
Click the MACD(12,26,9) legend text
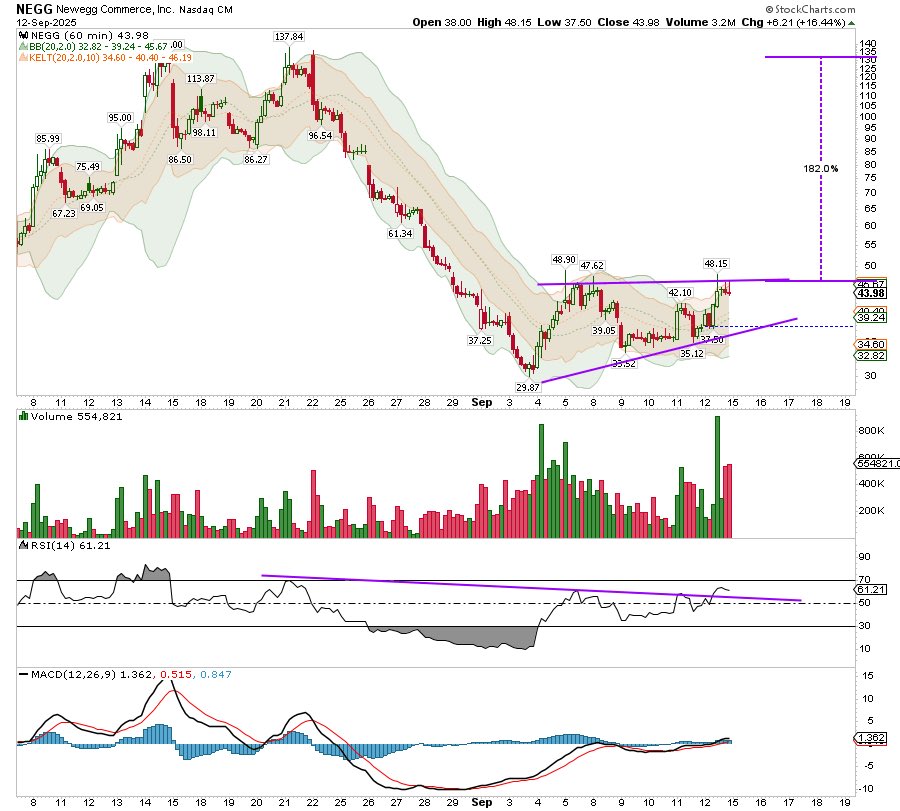73,674
